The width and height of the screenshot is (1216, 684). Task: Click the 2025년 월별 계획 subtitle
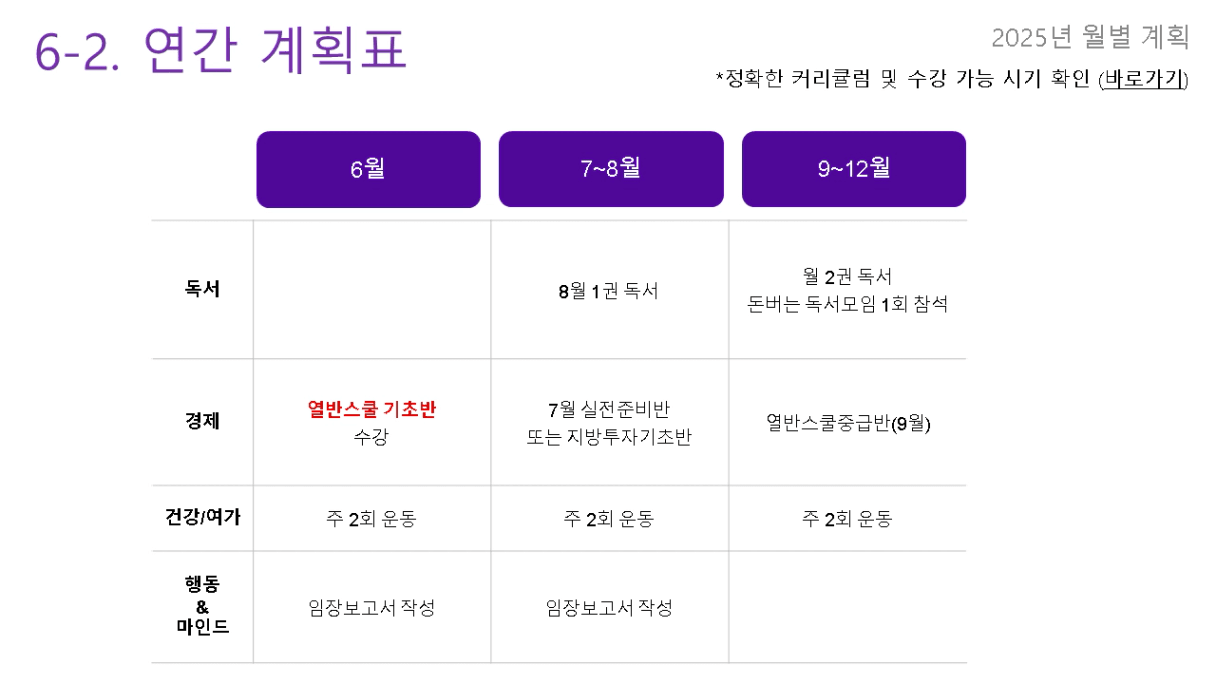(1091, 37)
